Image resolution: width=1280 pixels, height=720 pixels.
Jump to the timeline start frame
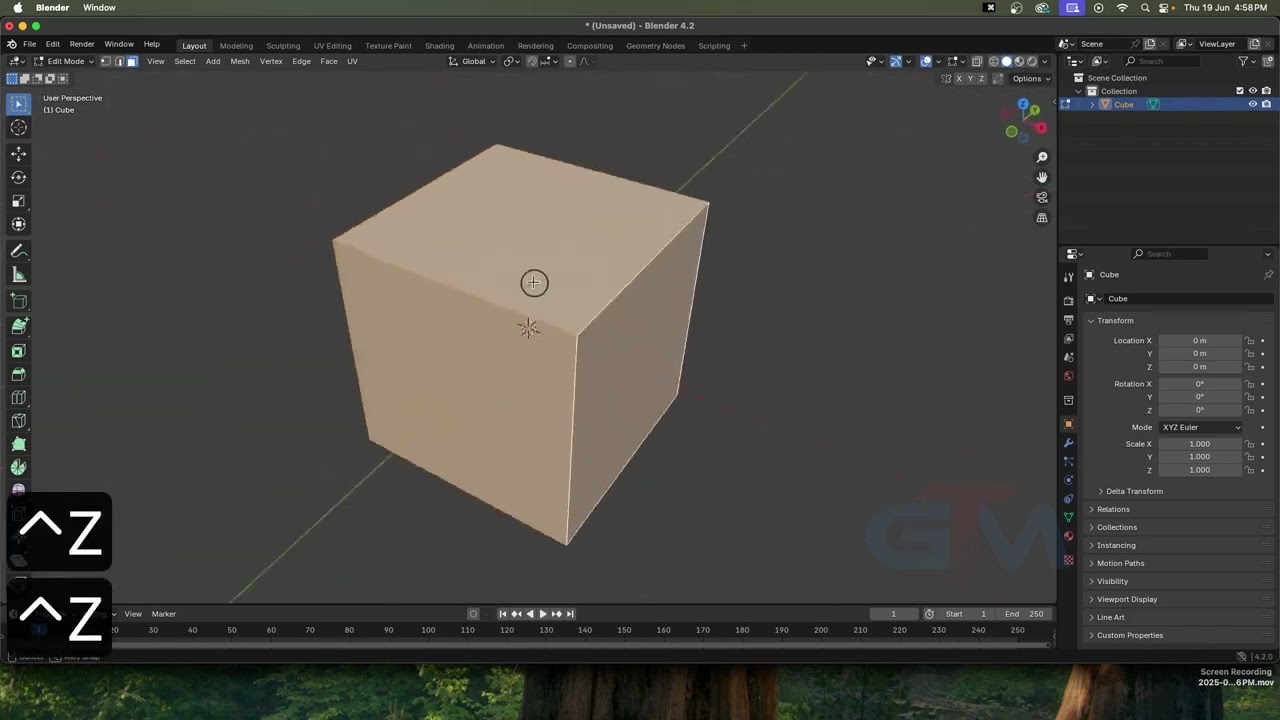pyautogui.click(x=503, y=614)
